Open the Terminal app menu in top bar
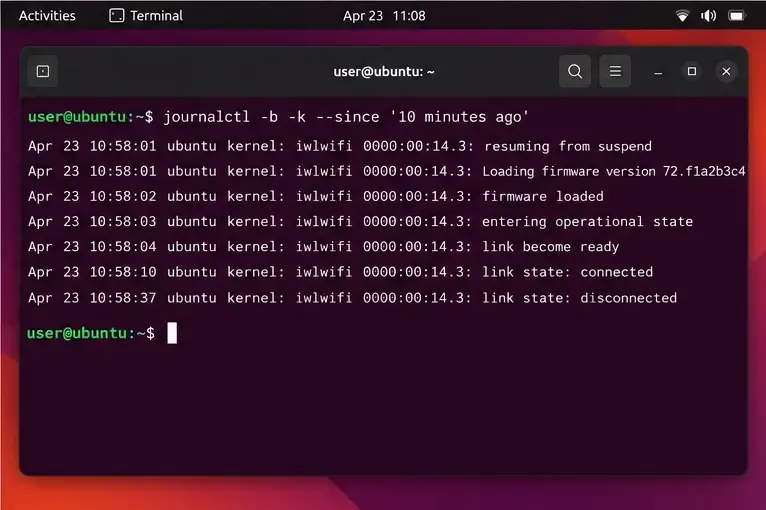The width and height of the screenshot is (766, 510). [146, 16]
